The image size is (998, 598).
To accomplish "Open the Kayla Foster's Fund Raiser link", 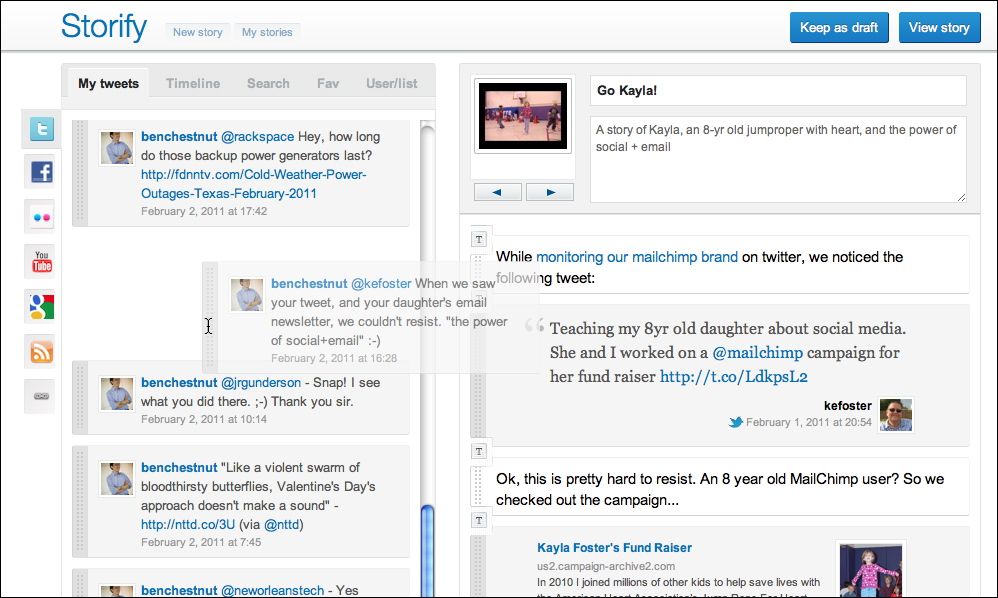I will point(614,548).
